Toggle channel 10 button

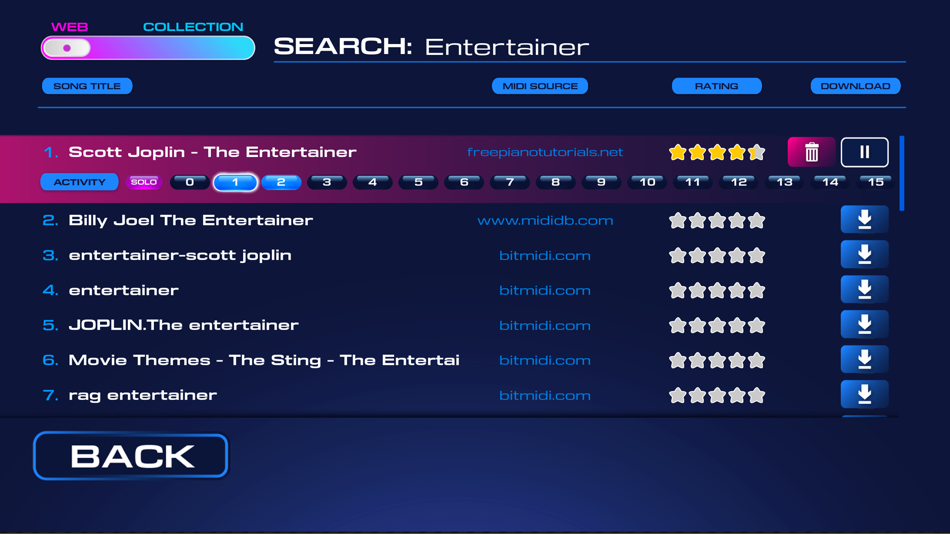(647, 182)
